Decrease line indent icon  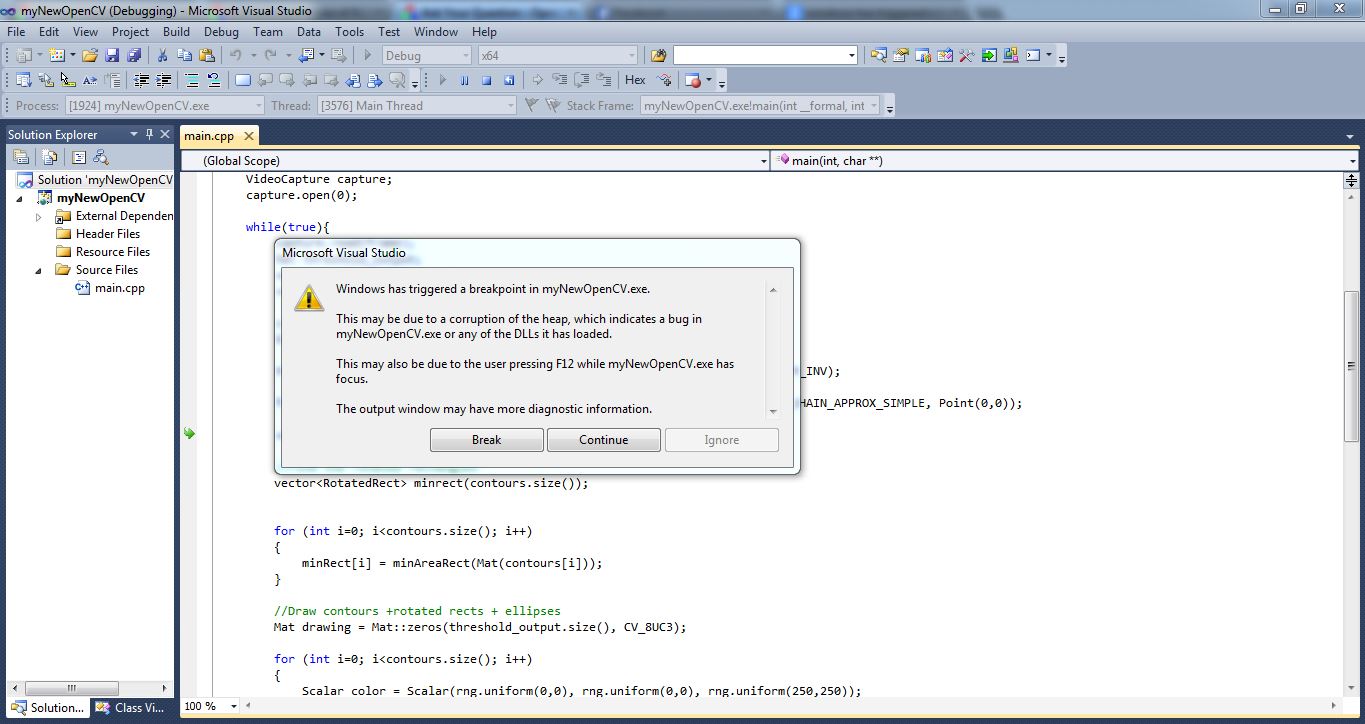point(141,80)
